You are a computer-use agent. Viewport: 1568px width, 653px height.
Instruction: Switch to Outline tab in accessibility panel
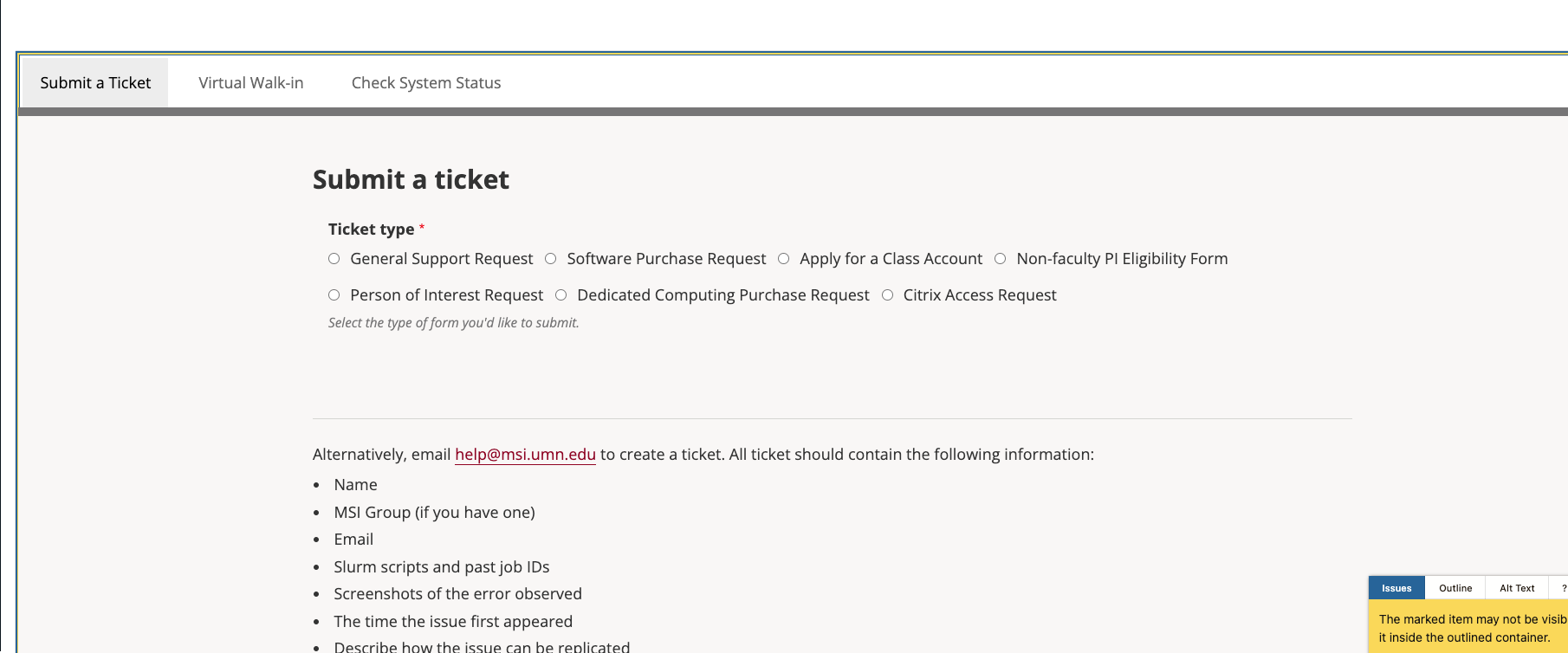[x=1455, y=588]
